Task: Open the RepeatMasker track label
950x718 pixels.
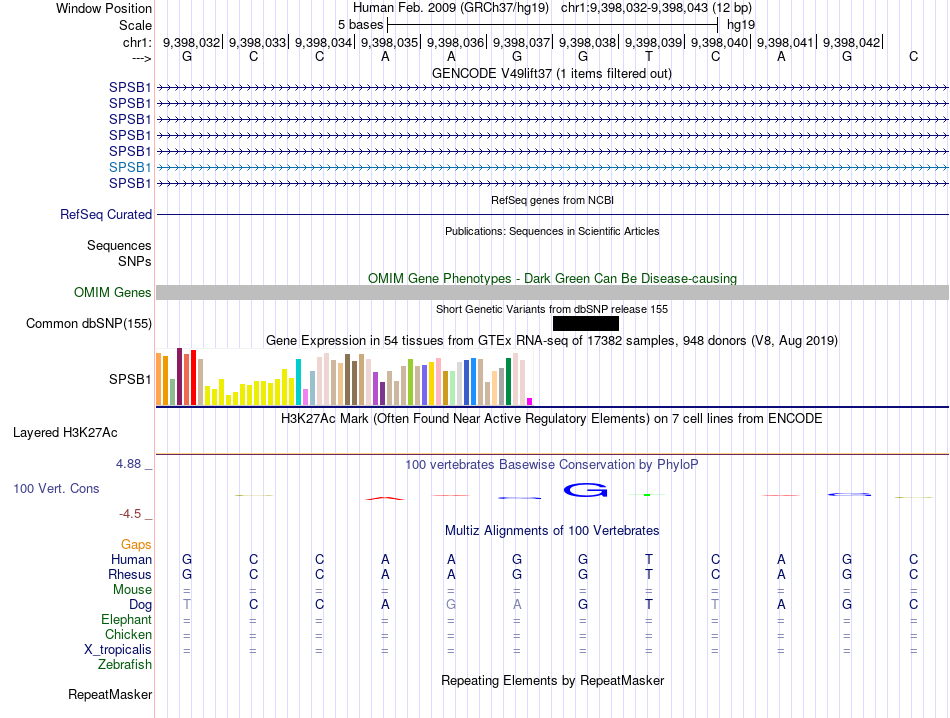Action: click(x=110, y=694)
